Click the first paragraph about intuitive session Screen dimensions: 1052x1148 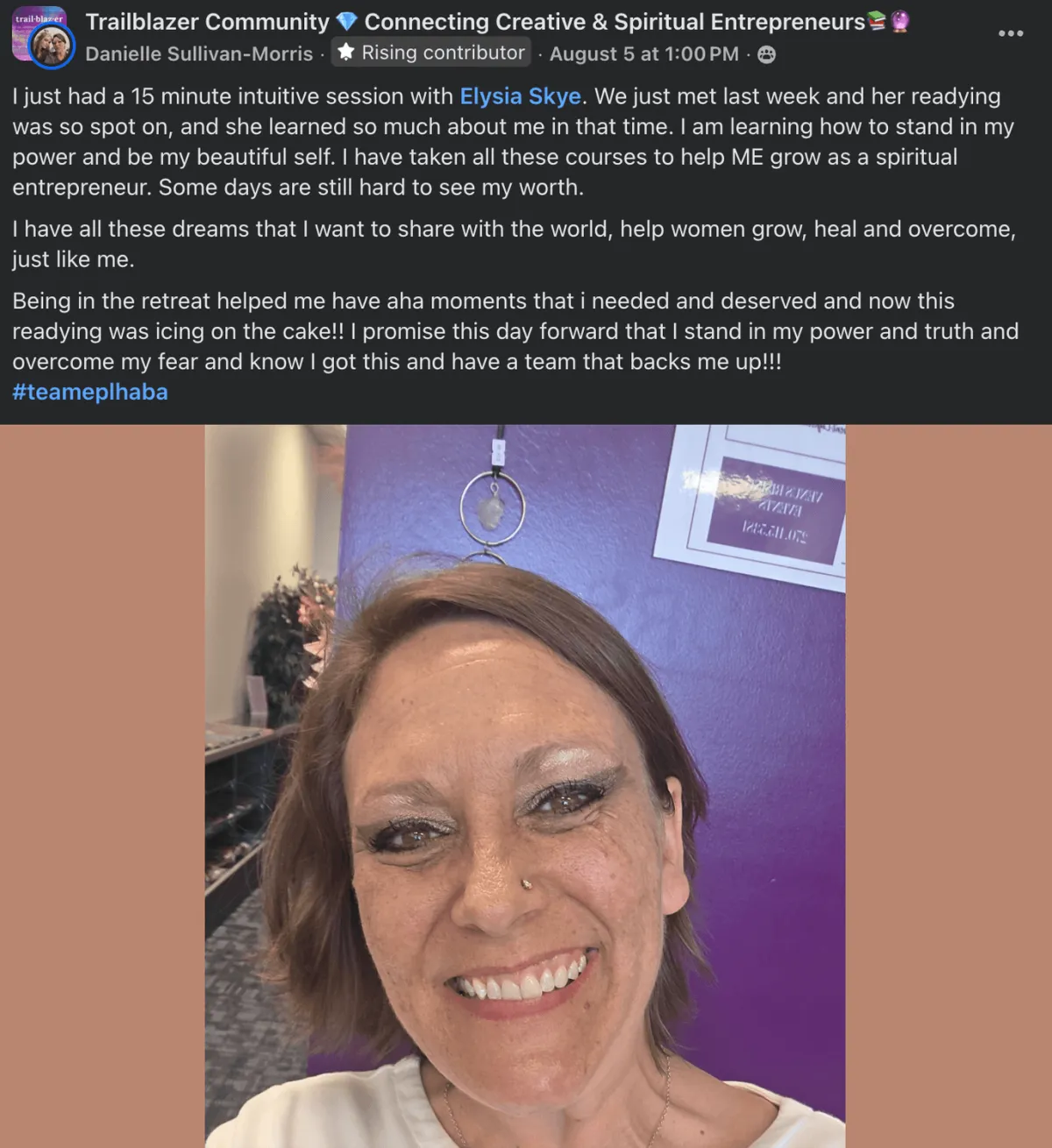[x=514, y=142]
